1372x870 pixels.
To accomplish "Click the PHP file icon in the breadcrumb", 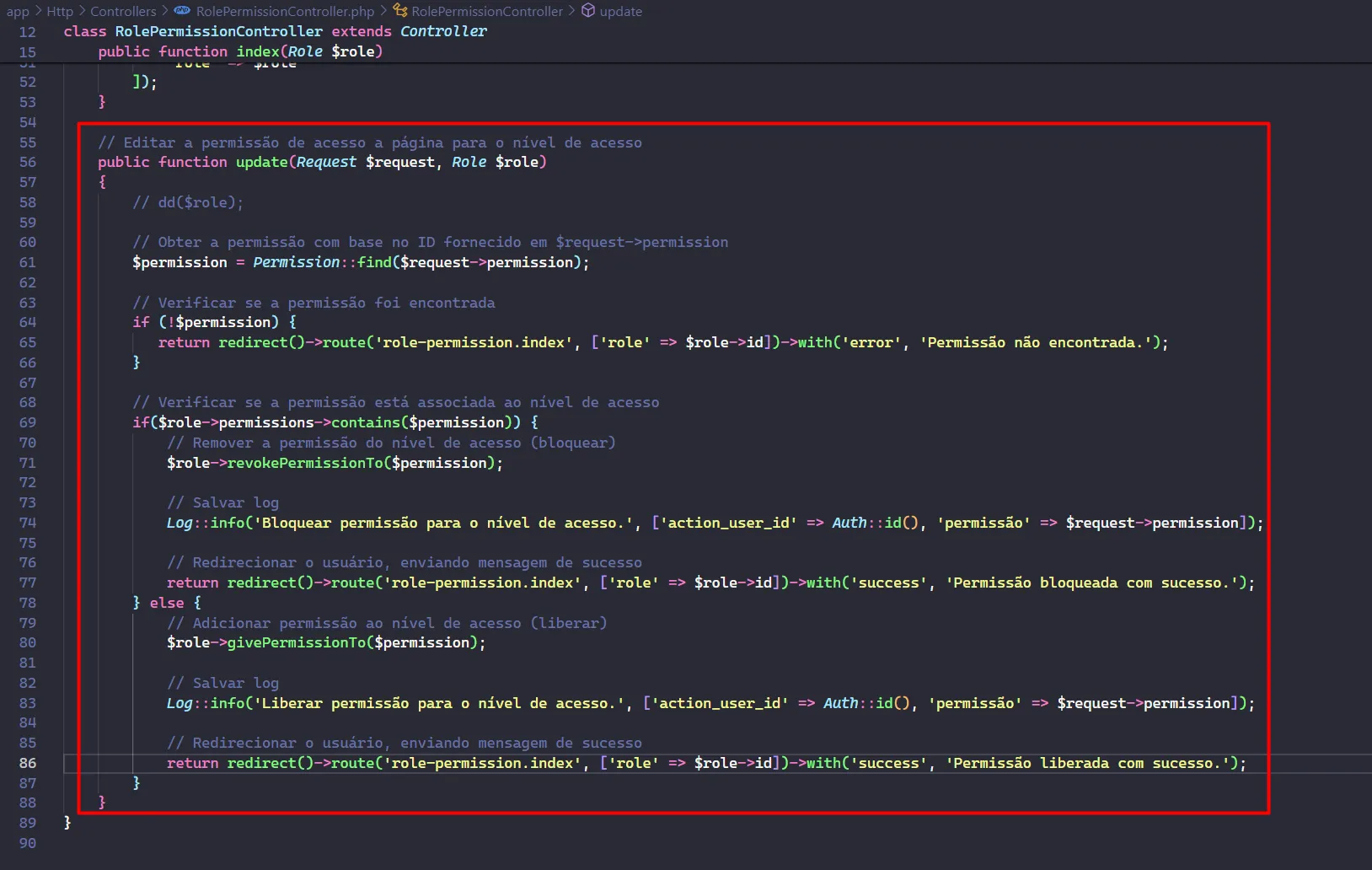I will 181,11.
